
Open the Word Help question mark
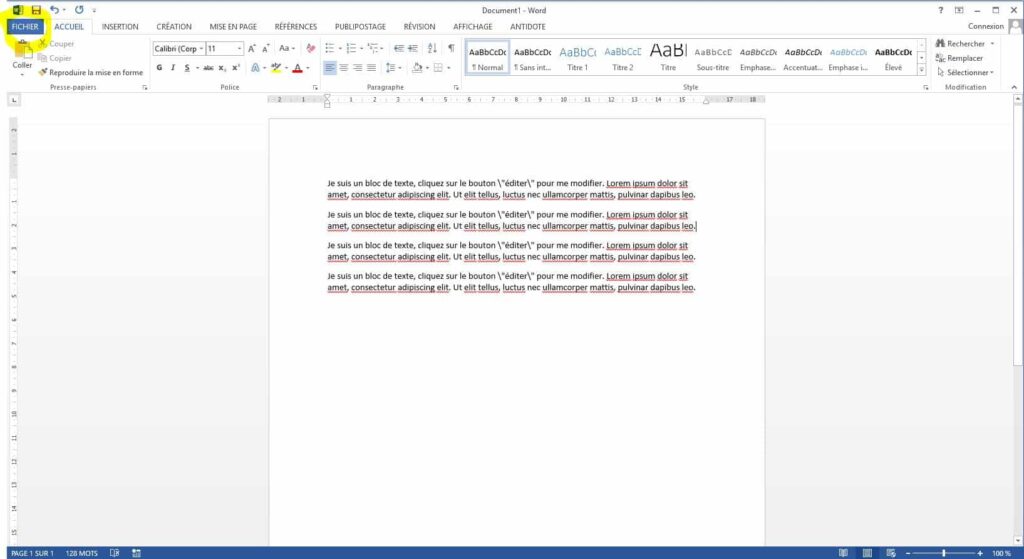click(x=940, y=10)
